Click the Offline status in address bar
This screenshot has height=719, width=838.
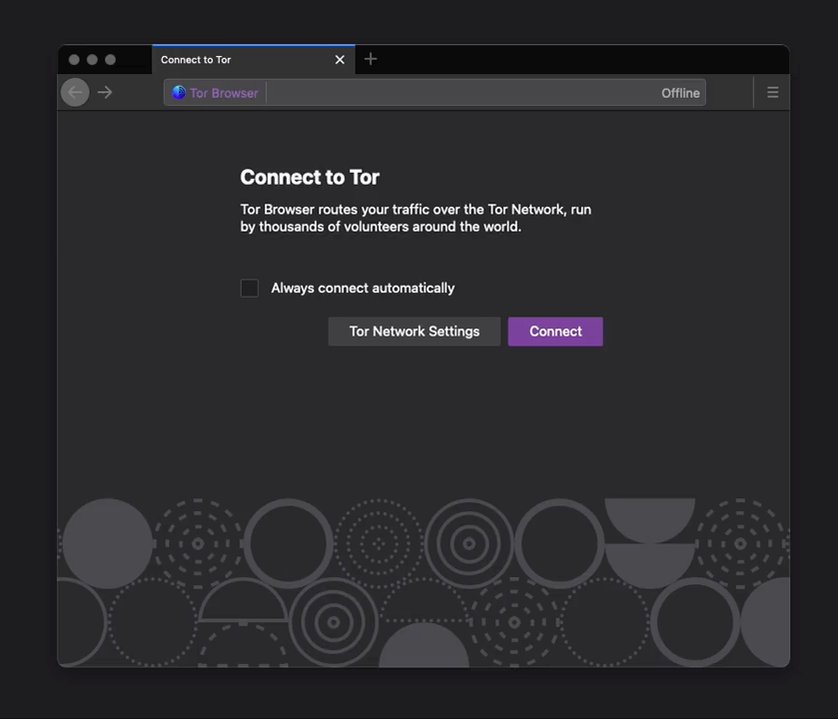[x=680, y=93]
